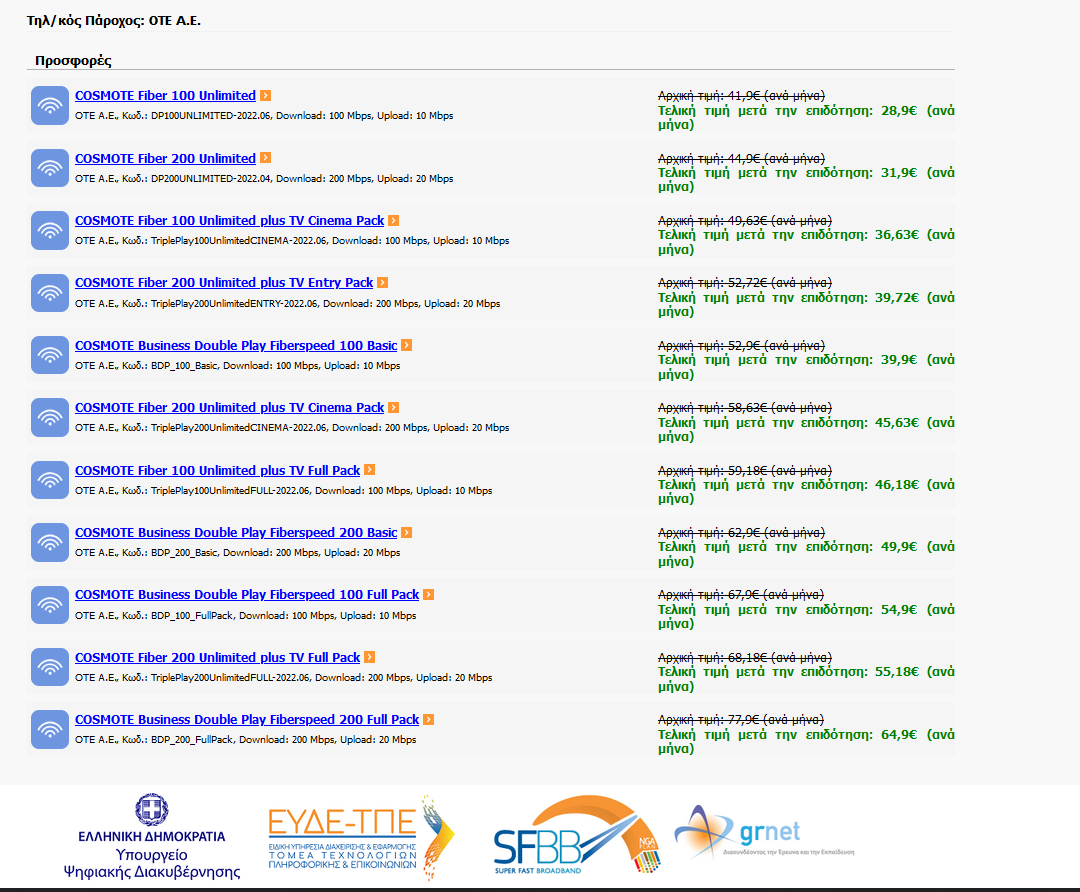Open COSMOTE Fiber 100 Unlimited plus TV Cinema Pack
1080x892 pixels.
(229, 220)
